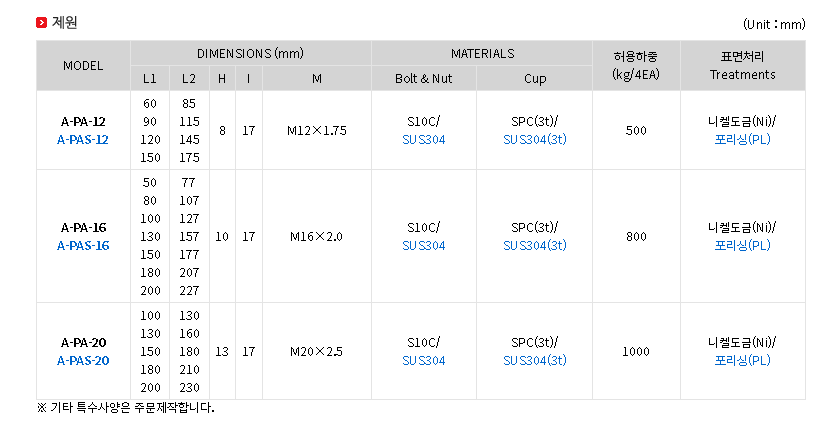Click the 허용하중 (kg/4EA) header
Image resolution: width=835 pixels, height=434 pixels.
click(x=636, y=65)
